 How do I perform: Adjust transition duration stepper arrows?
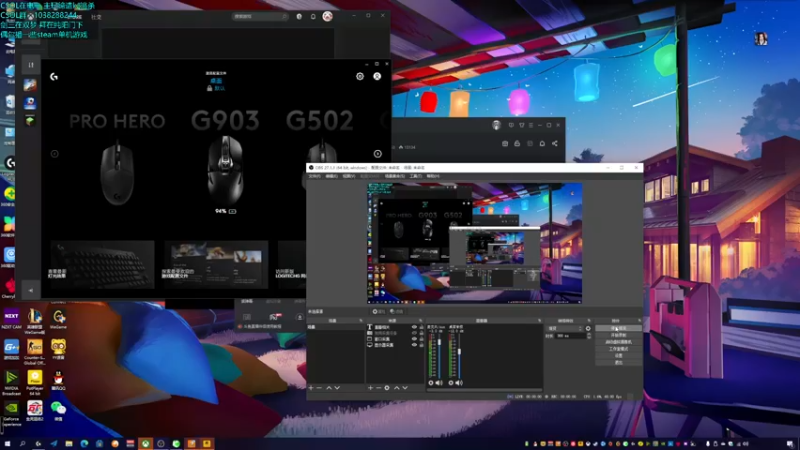pyautogui.click(x=589, y=336)
